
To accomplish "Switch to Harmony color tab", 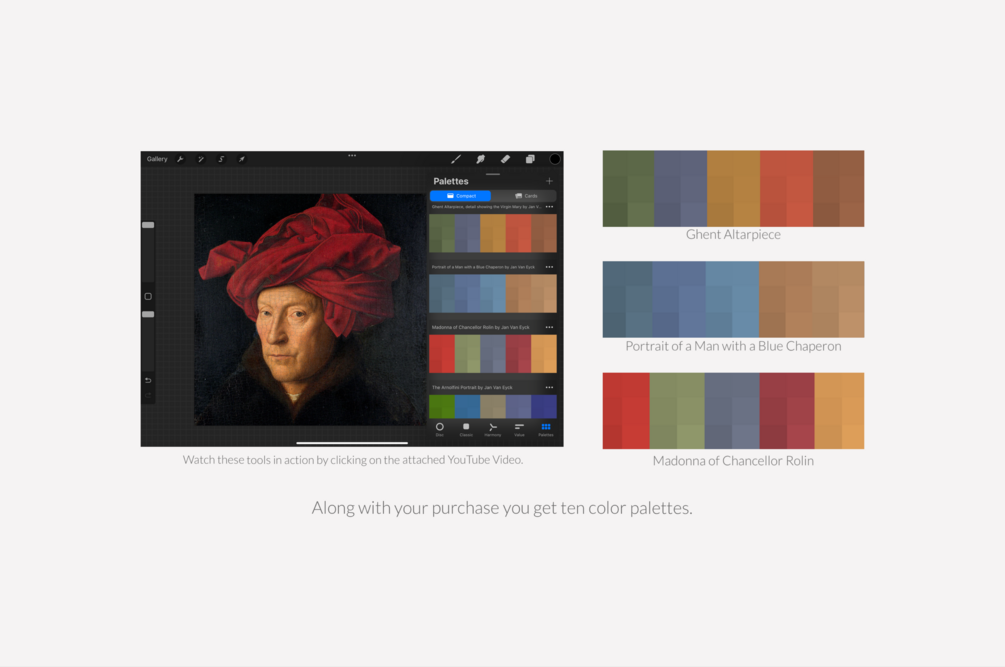I will click(x=493, y=429).
